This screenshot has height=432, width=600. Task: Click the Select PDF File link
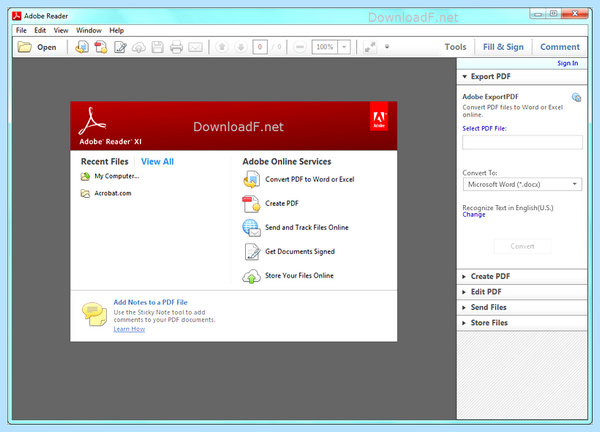(x=484, y=129)
